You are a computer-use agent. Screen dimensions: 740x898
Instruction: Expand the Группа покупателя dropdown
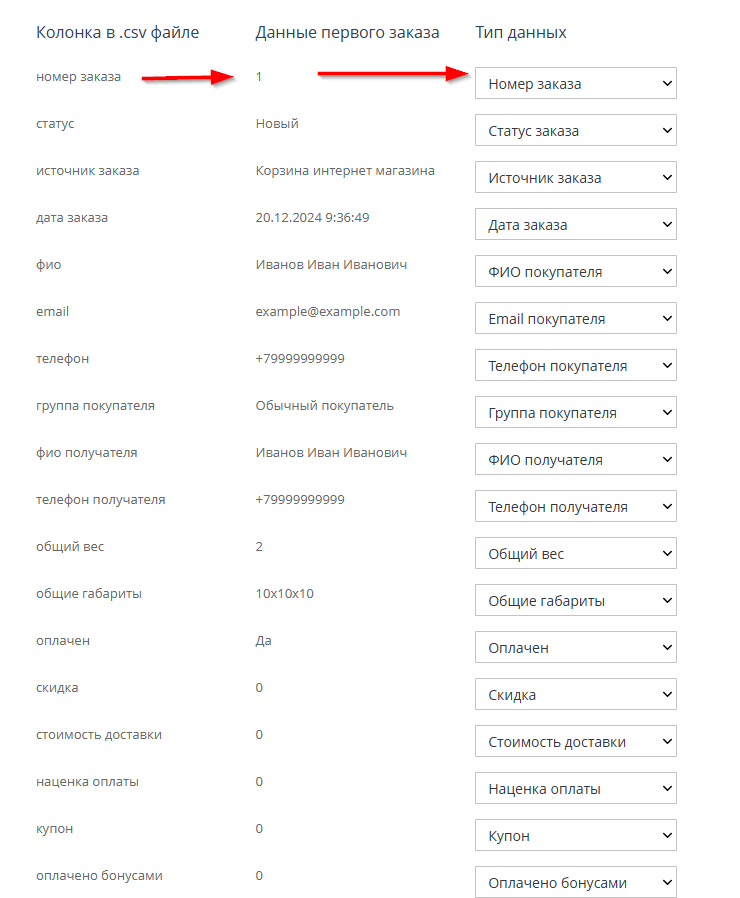[x=575, y=413]
